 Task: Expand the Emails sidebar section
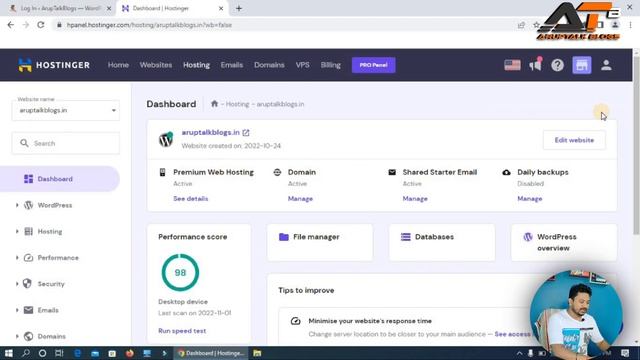pyautogui.click(x=17, y=310)
